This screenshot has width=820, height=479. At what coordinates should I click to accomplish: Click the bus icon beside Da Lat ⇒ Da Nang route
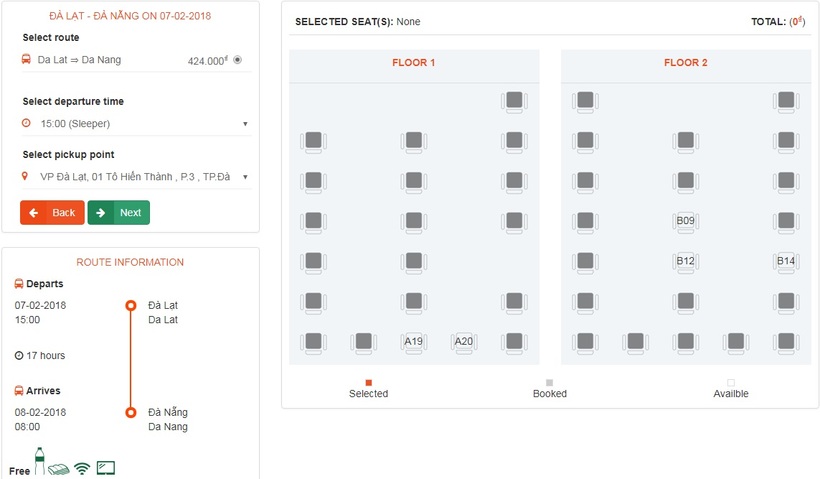(x=26, y=59)
